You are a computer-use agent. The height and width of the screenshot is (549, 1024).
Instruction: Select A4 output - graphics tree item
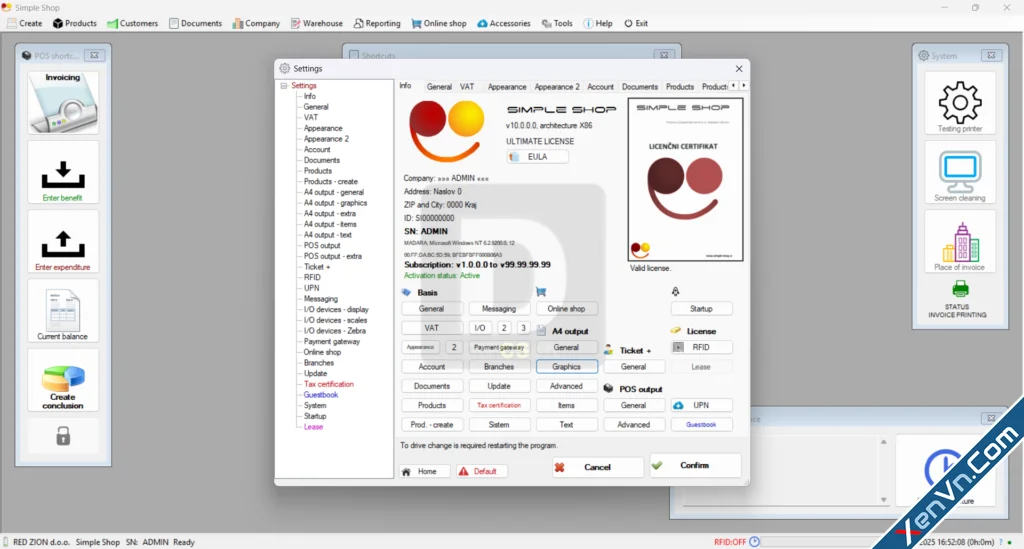[x=335, y=203]
